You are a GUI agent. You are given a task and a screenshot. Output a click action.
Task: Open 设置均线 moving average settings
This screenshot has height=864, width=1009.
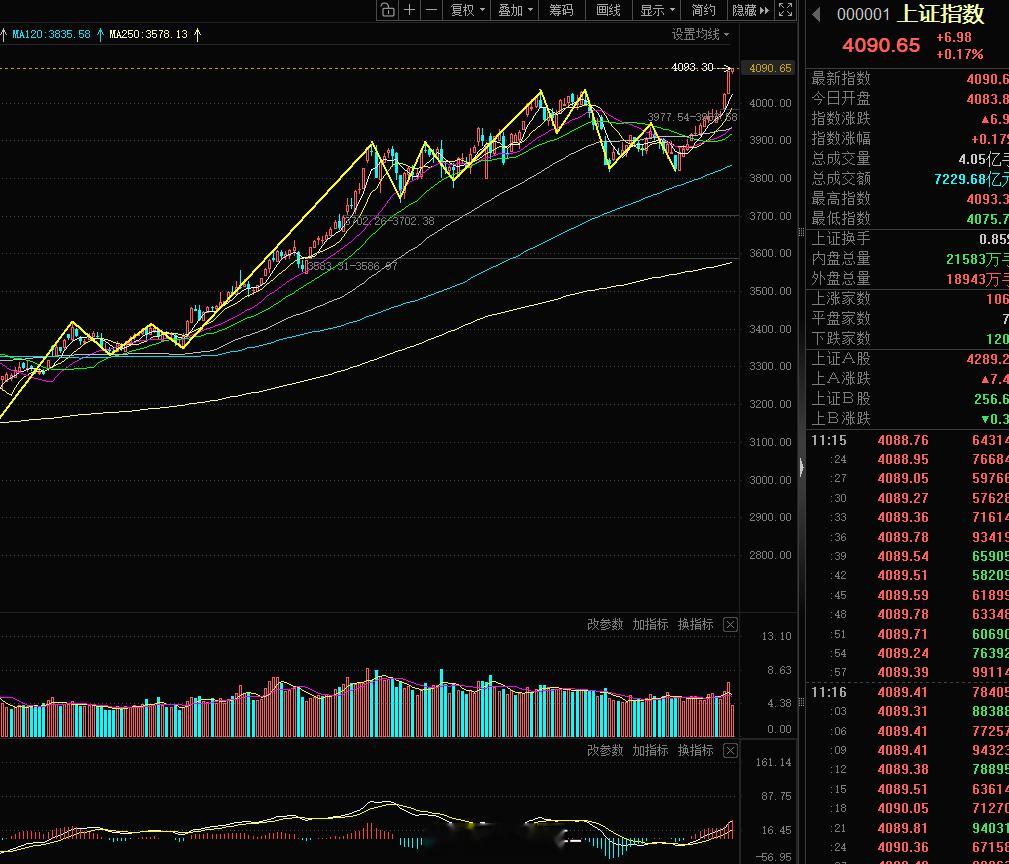click(701, 34)
